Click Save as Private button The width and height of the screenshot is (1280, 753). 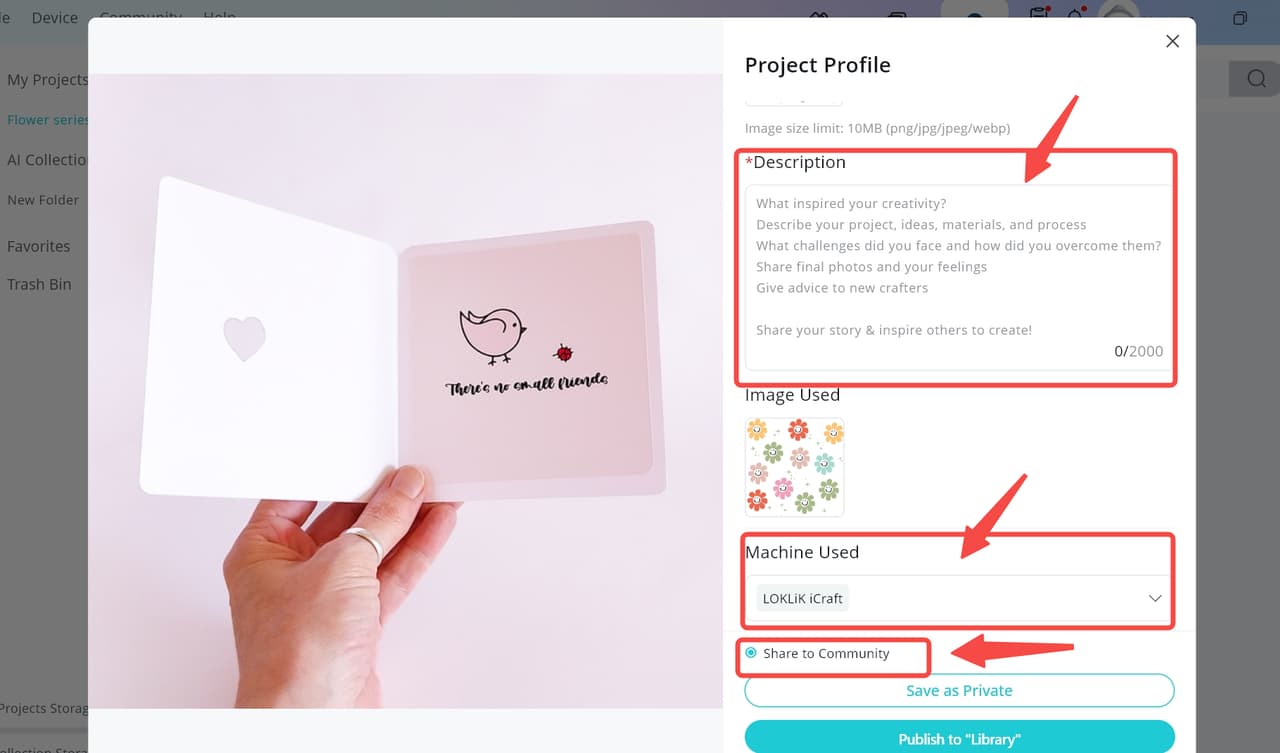[x=959, y=690]
